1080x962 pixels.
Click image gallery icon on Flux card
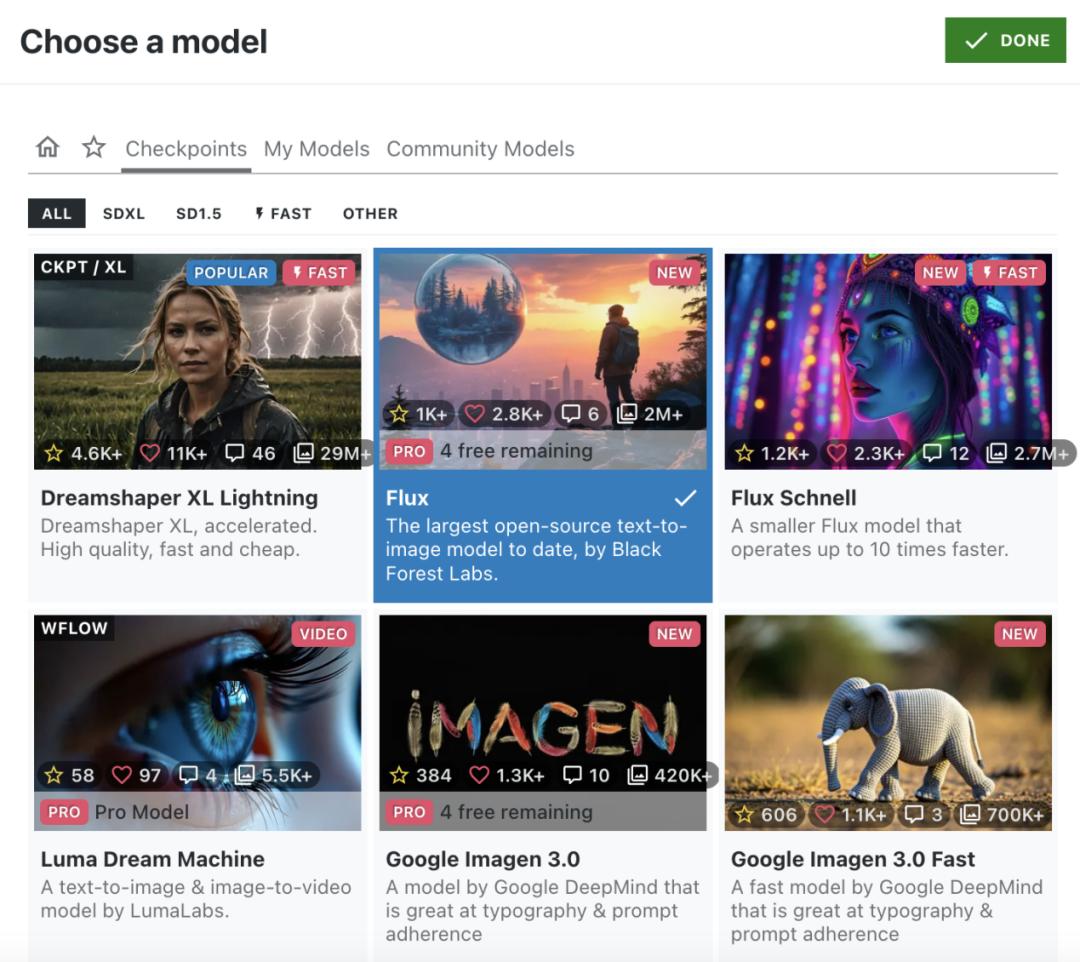(627, 414)
